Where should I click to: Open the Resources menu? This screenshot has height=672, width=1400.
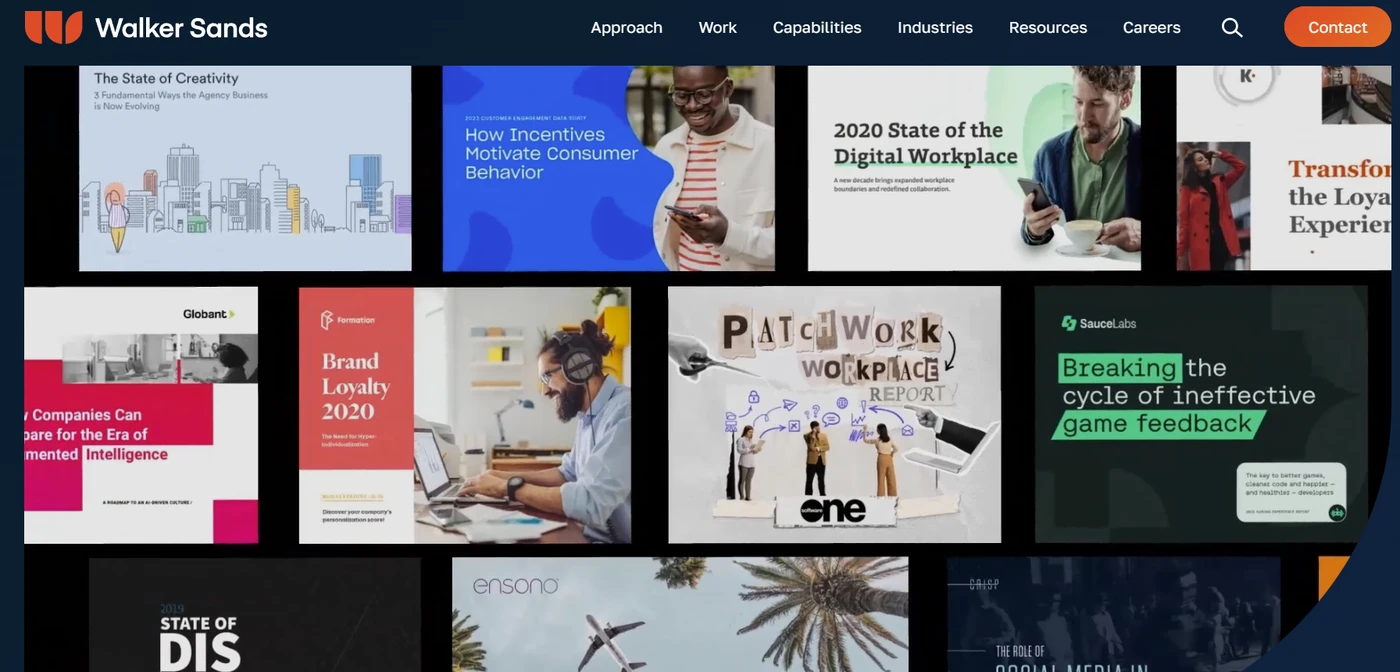(x=1048, y=28)
